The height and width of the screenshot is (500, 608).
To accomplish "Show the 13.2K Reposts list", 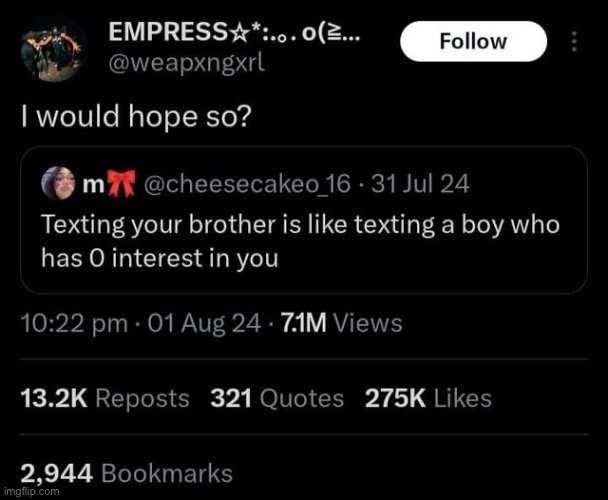I will pos(105,398).
